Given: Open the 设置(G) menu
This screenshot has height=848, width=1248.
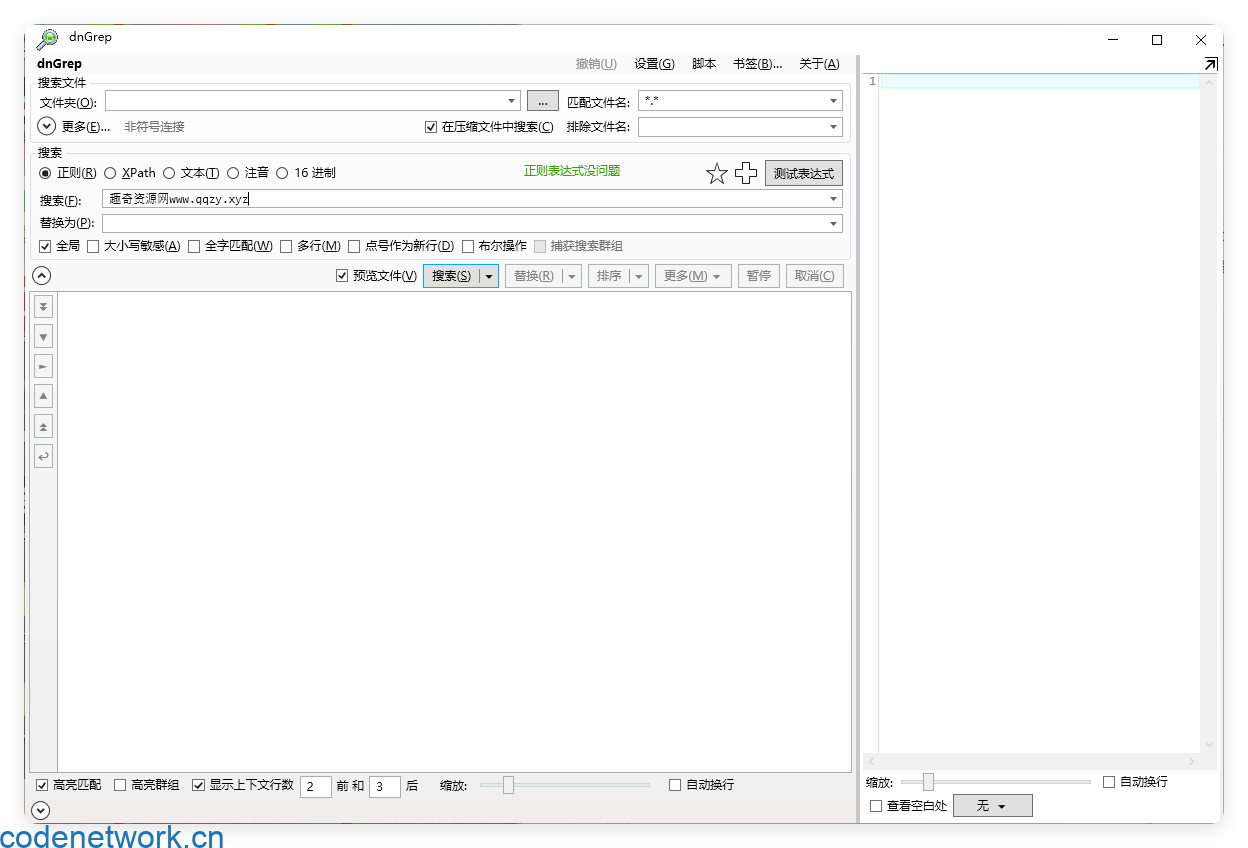Looking at the screenshot, I should pos(653,63).
